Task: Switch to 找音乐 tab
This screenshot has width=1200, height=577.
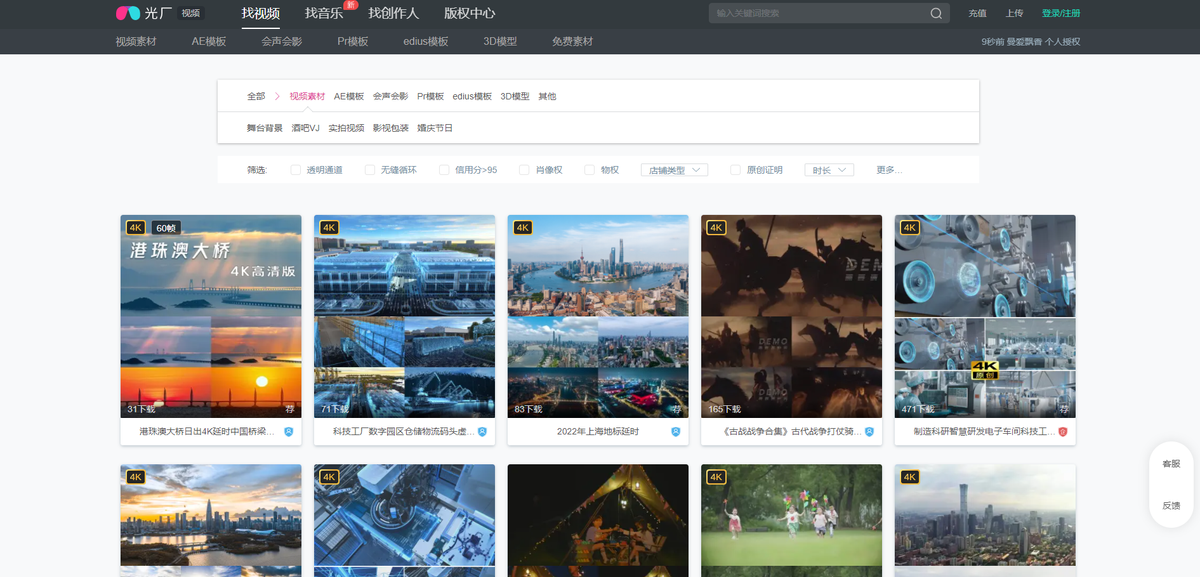Action: (324, 13)
